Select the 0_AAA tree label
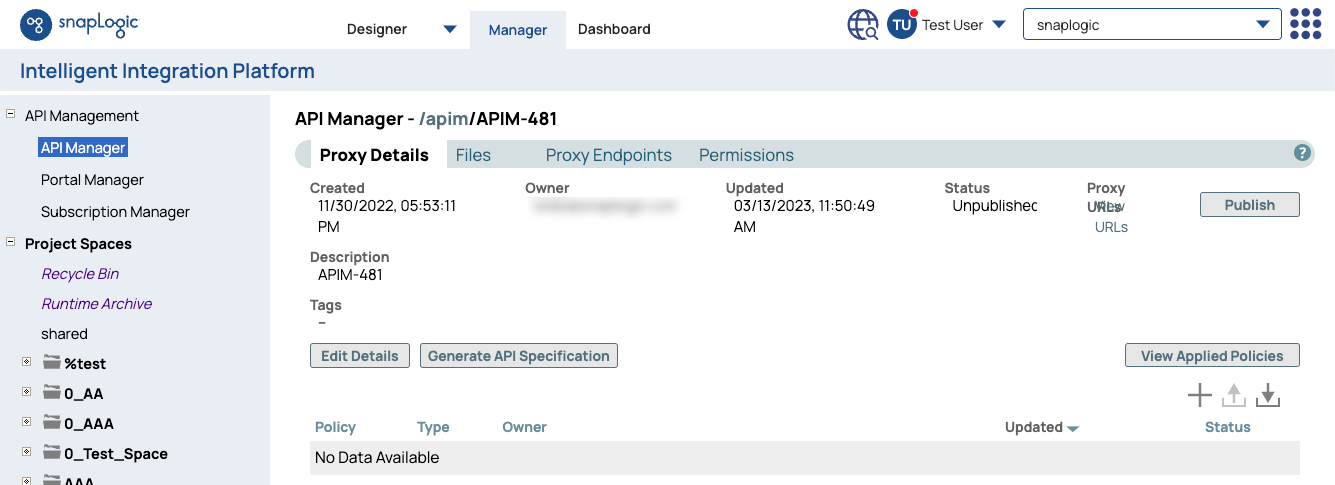This screenshot has width=1335, height=485. (89, 423)
